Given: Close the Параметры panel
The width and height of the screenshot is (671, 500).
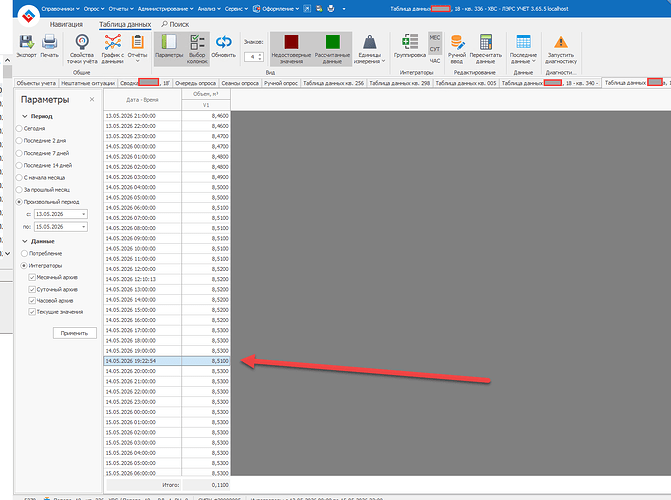Looking at the screenshot, I should 92,99.
